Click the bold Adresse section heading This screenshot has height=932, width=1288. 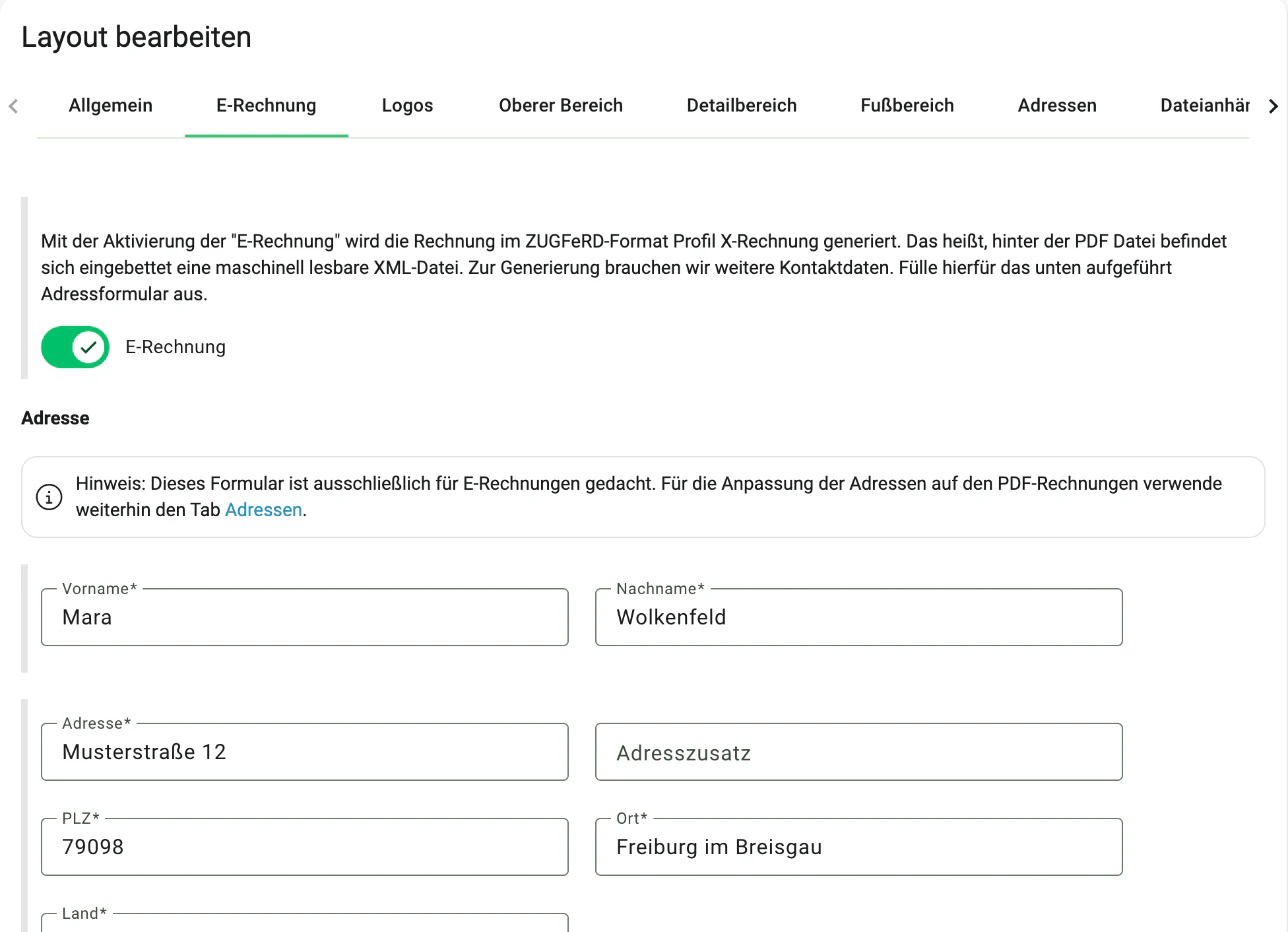click(55, 418)
